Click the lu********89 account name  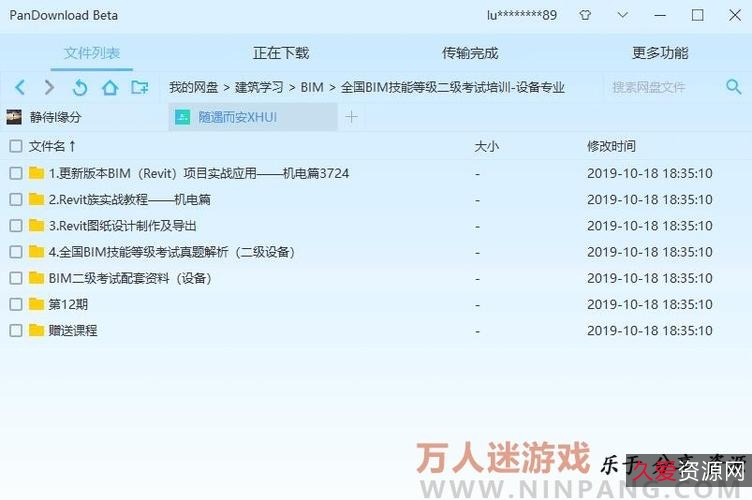(x=522, y=15)
